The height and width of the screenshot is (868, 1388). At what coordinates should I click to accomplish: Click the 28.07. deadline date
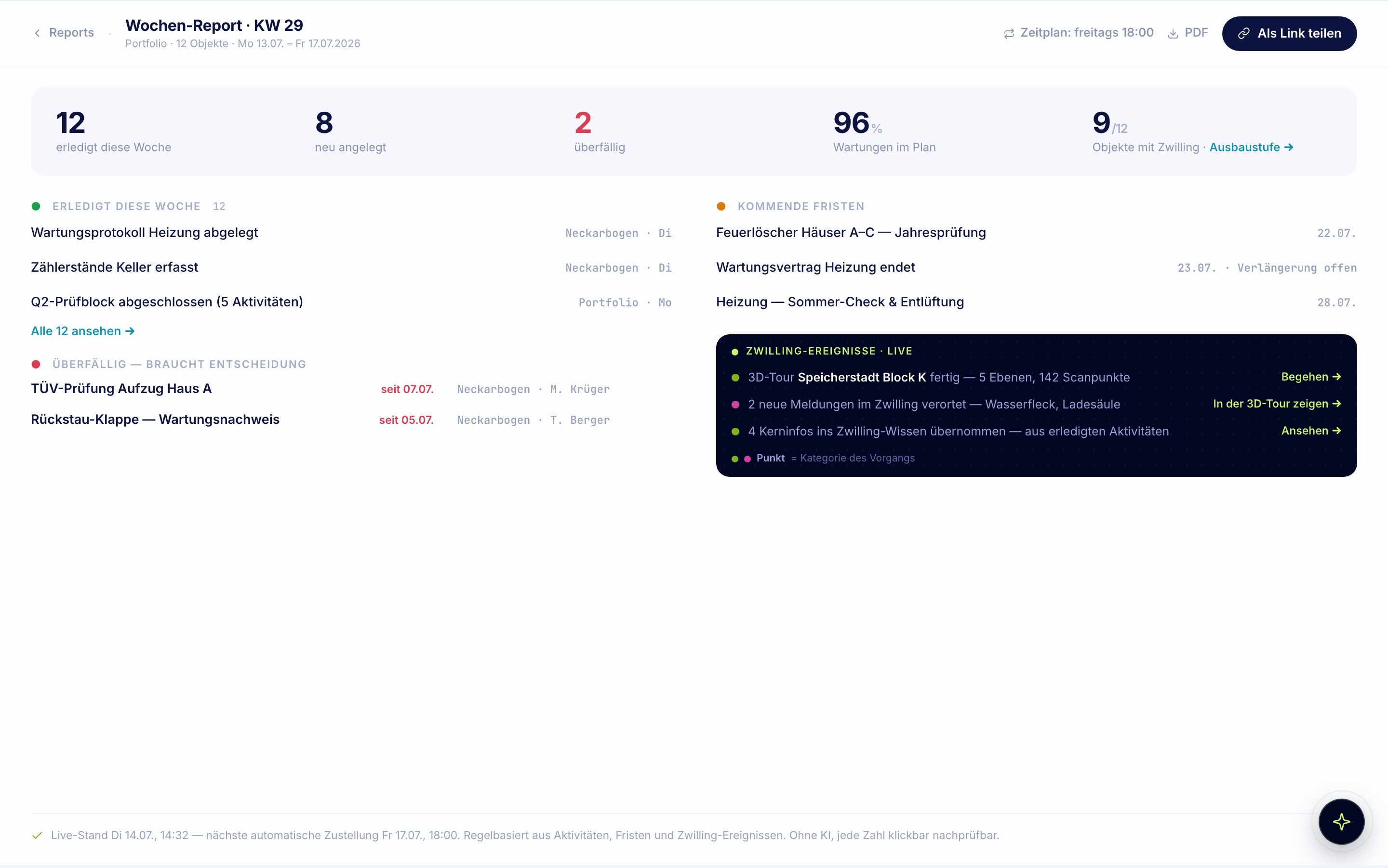coord(1336,302)
